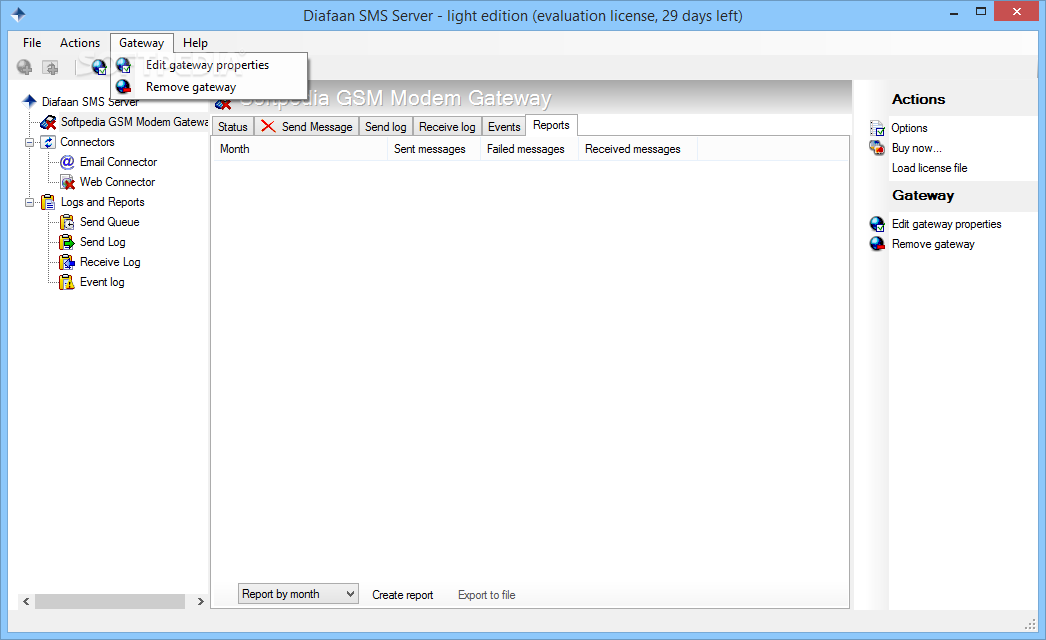Screen dimensions: 1046x640
Task: Click the second grey toolbar icon
Action: pos(50,67)
